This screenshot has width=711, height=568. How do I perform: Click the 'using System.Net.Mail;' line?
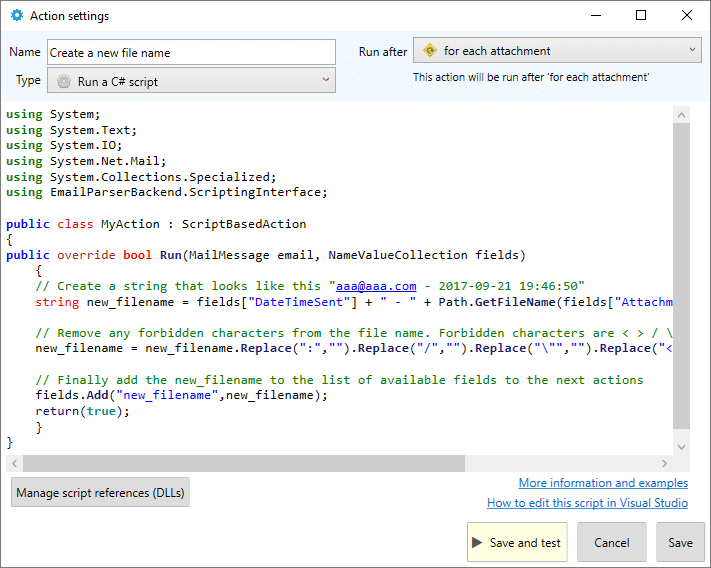(86, 161)
